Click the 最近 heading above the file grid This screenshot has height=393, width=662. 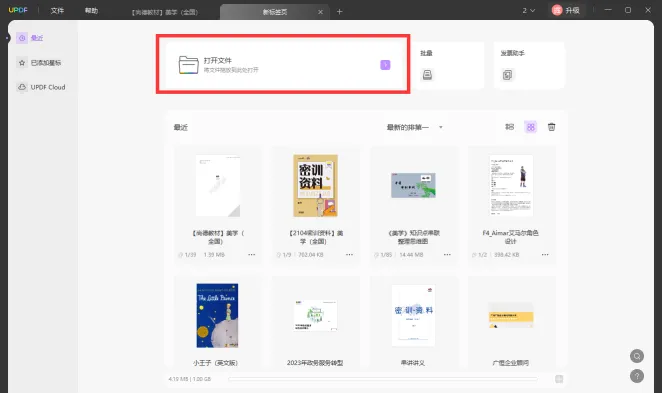pyautogui.click(x=181, y=127)
